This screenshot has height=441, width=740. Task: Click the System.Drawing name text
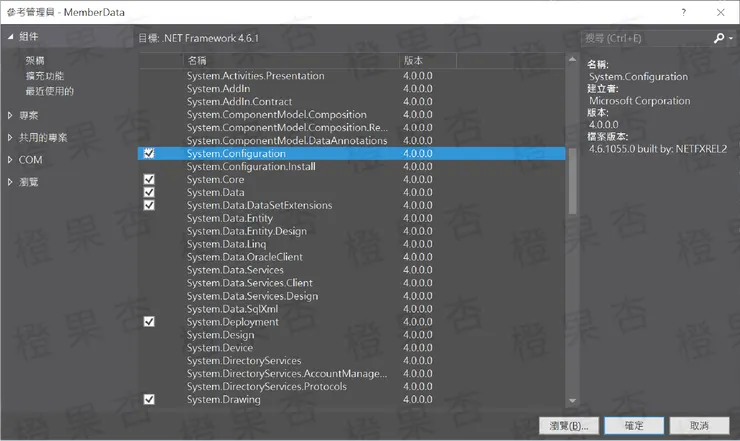[224, 399]
